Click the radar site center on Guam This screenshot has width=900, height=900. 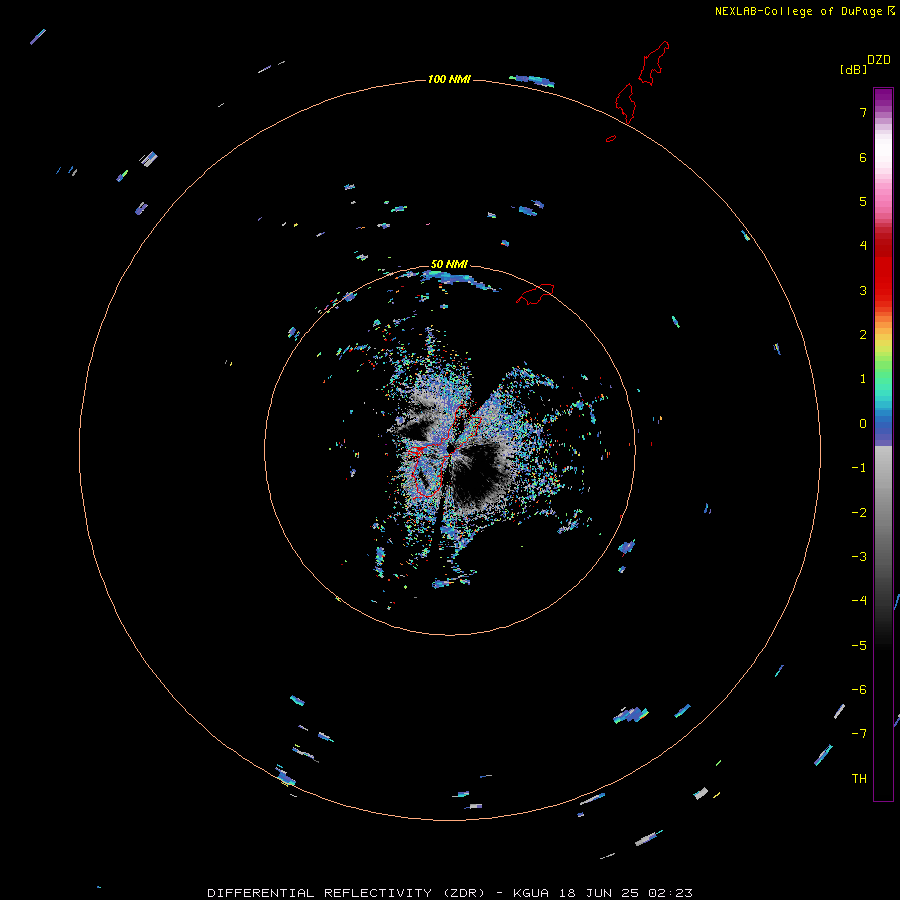click(451, 448)
